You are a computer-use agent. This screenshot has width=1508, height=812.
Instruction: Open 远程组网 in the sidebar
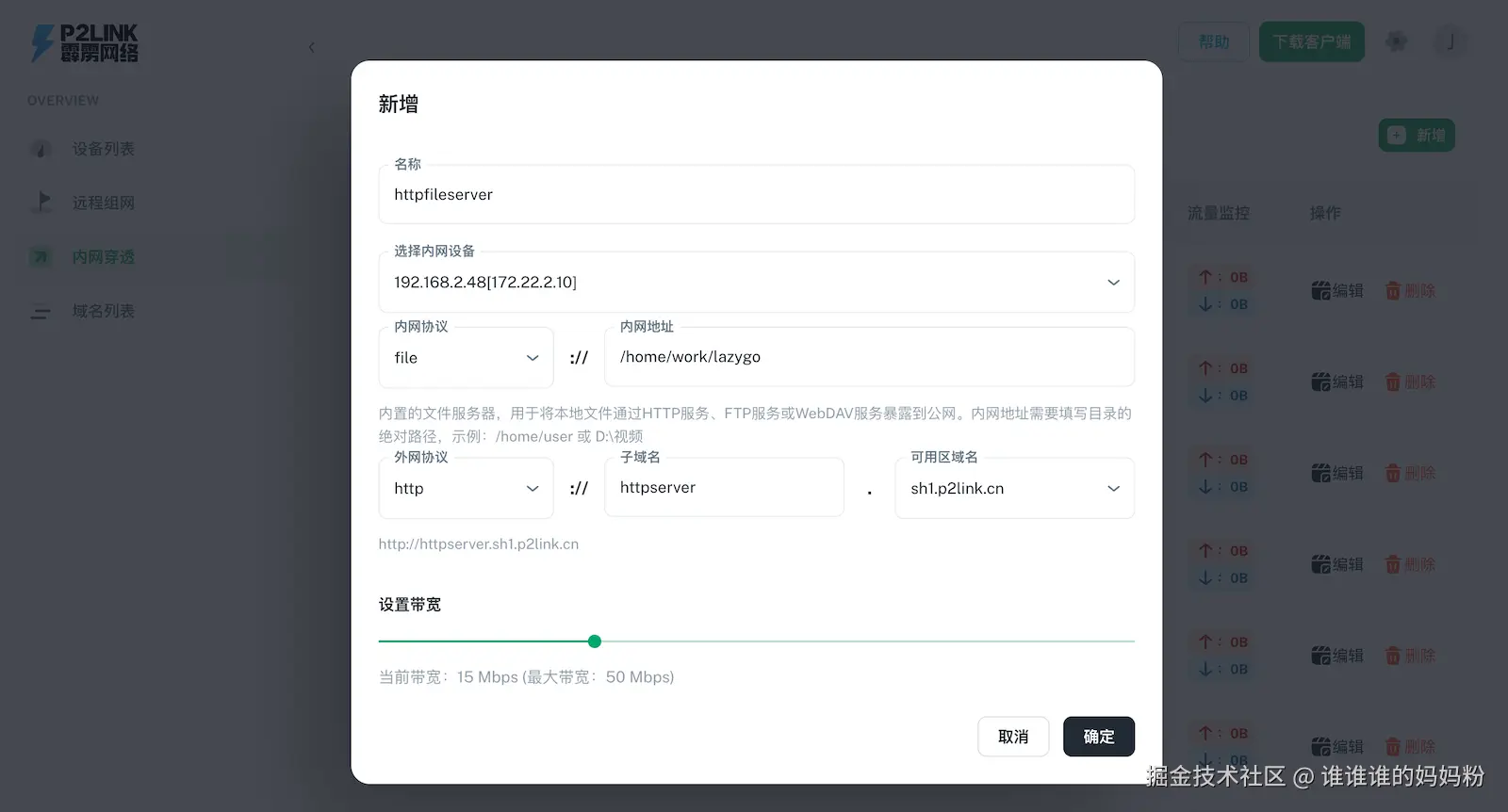click(103, 203)
